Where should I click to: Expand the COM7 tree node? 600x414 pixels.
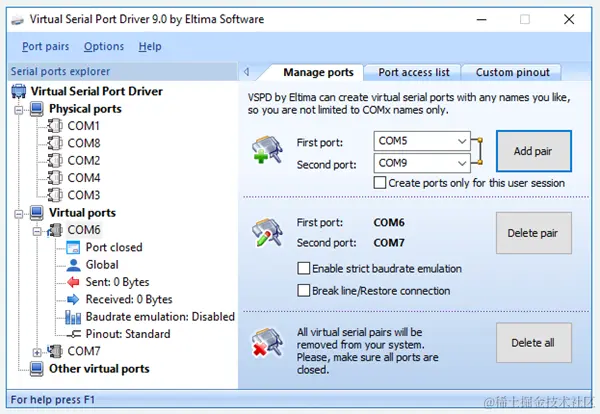[x=37, y=352]
